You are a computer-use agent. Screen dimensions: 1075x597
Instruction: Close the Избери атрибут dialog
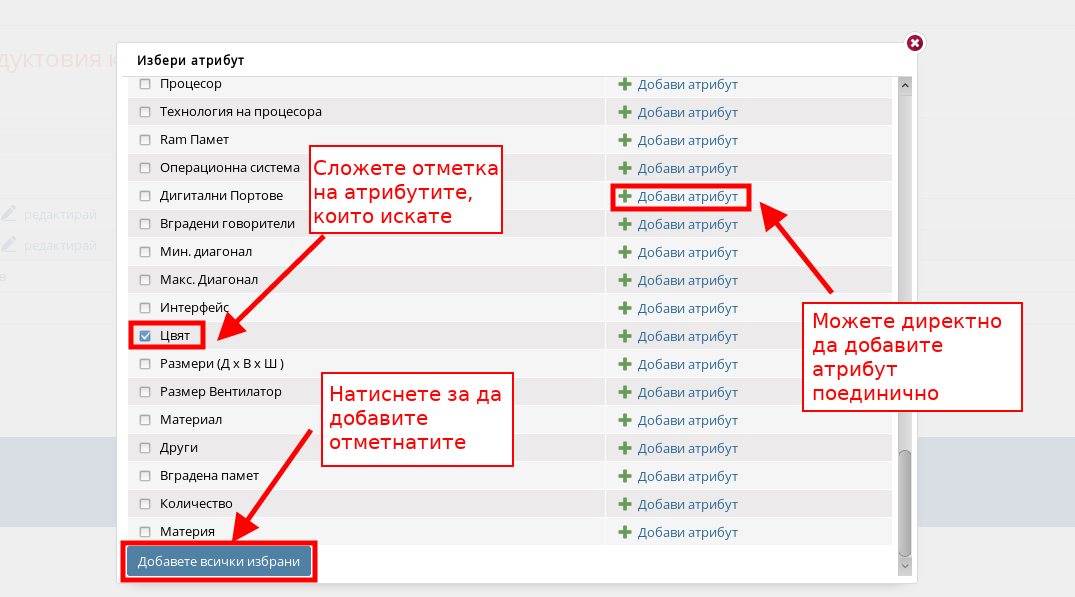pos(914,43)
